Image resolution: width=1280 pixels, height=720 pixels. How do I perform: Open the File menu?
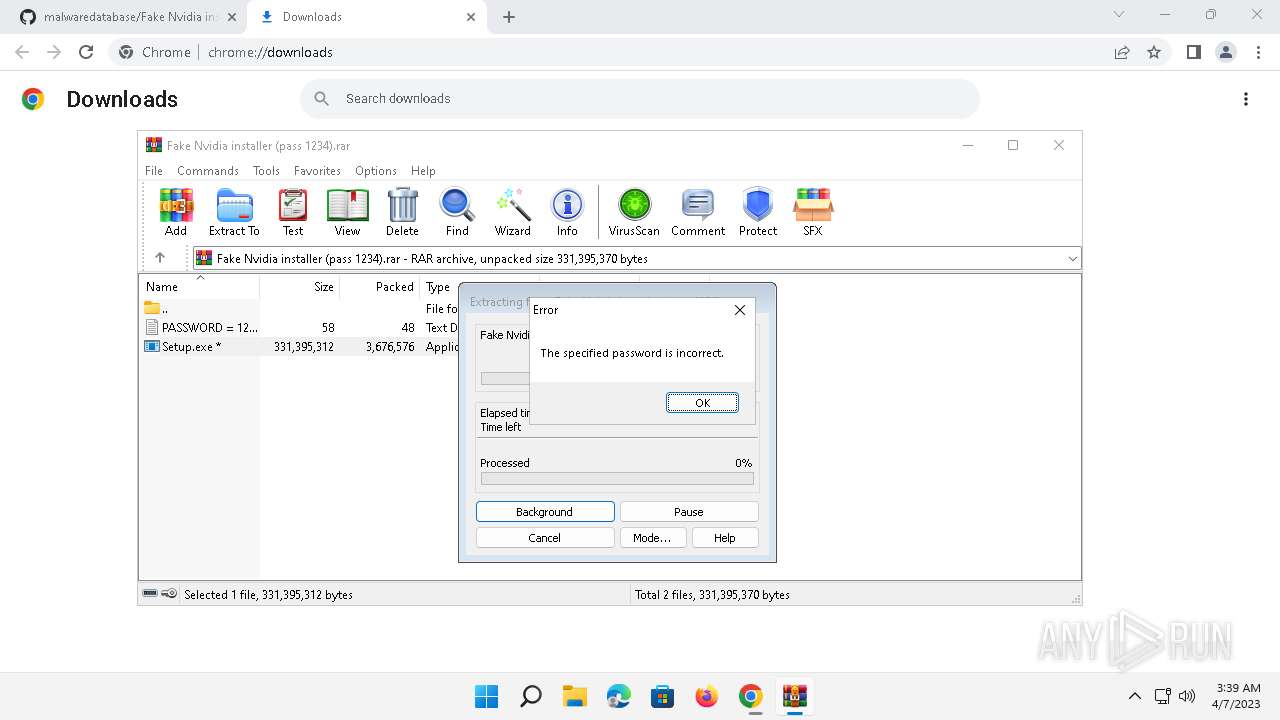coord(154,171)
